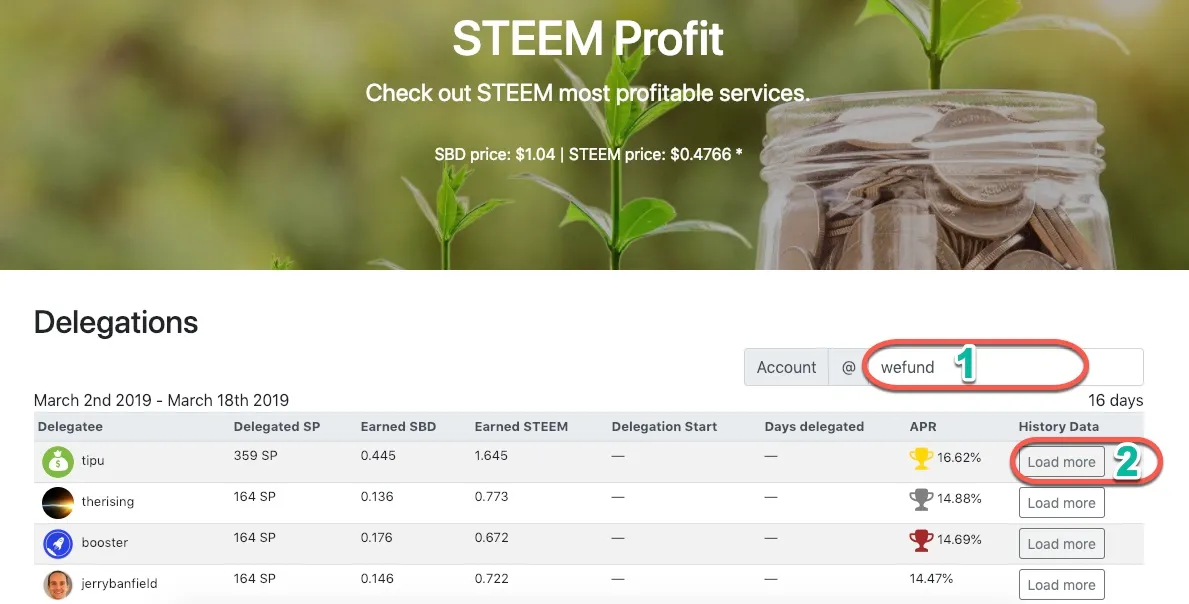The image size is (1189, 604).
Task: Click jerrybanfield's earned STEEM value 0.722
Action: pos(491,579)
